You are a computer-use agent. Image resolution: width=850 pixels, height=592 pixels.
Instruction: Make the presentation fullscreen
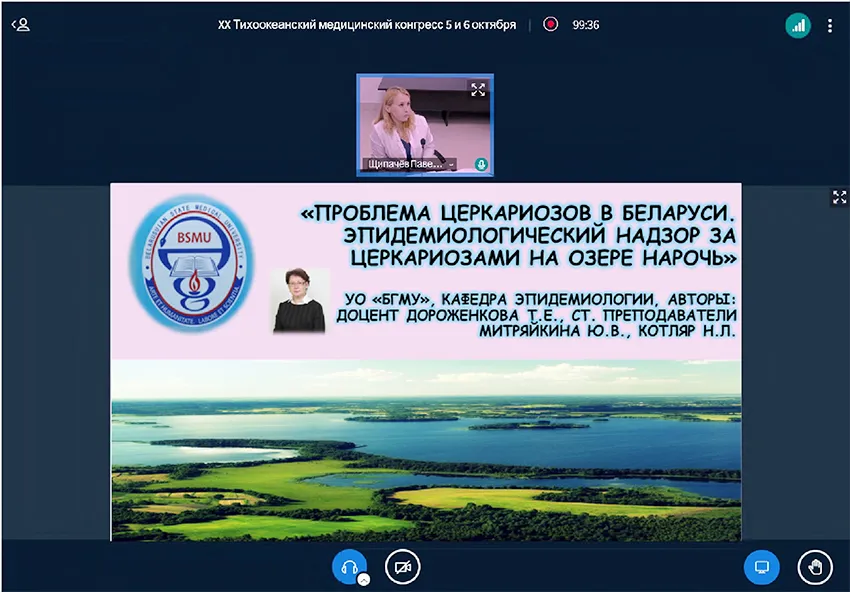click(839, 197)
